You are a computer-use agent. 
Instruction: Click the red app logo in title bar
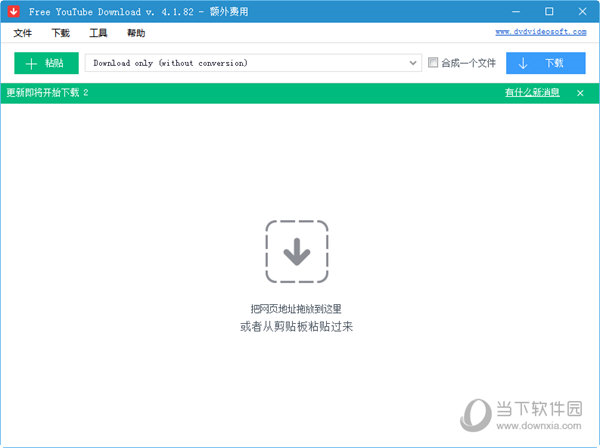[x=13, y=11]
